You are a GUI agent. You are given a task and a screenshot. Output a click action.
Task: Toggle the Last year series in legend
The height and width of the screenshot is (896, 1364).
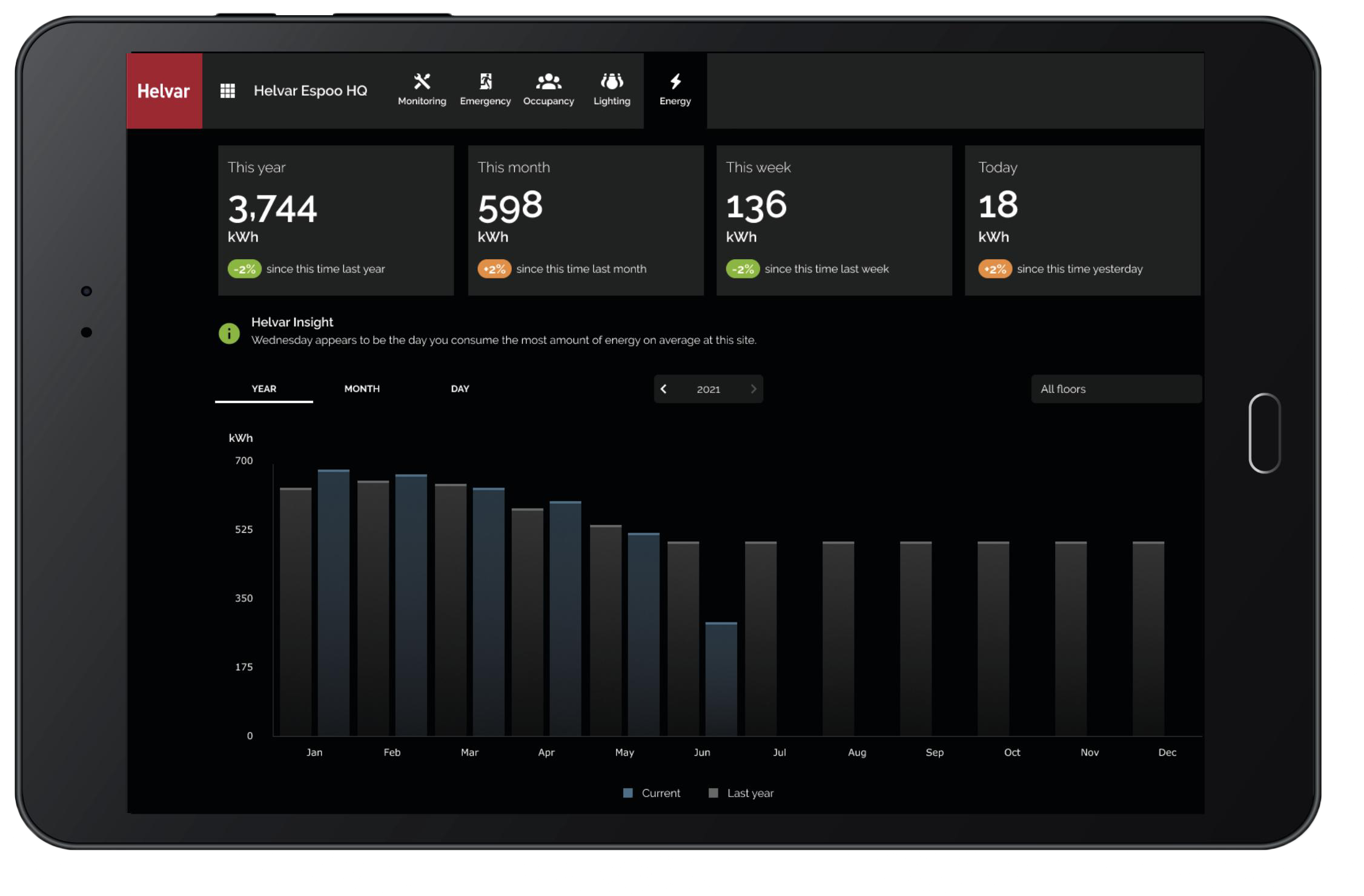[x=741, y=793]
